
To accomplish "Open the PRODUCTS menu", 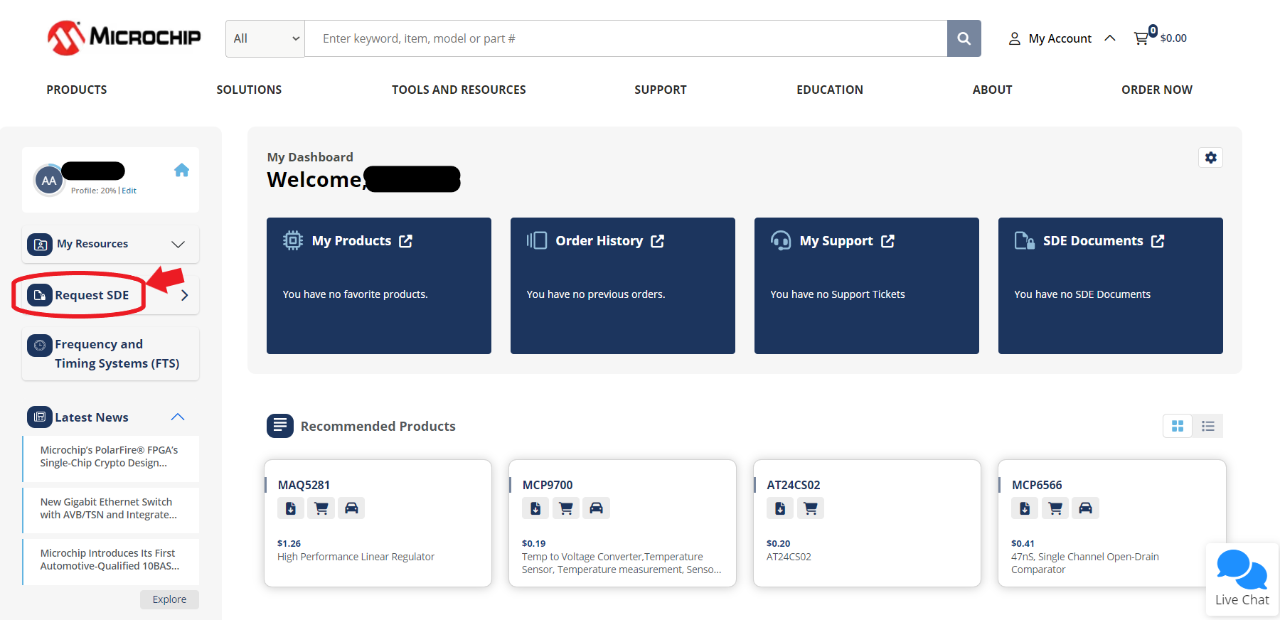I will tap(76, 89).
